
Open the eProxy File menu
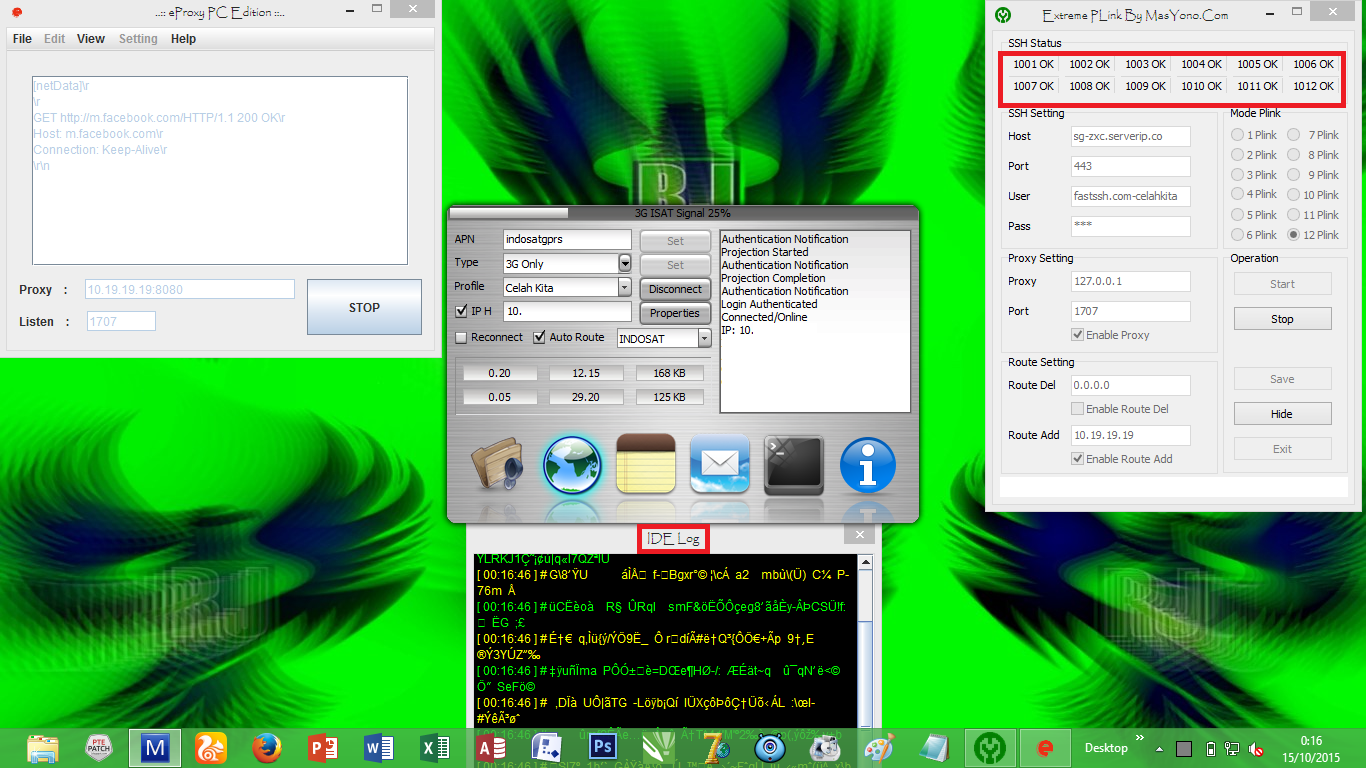(22, 39)
